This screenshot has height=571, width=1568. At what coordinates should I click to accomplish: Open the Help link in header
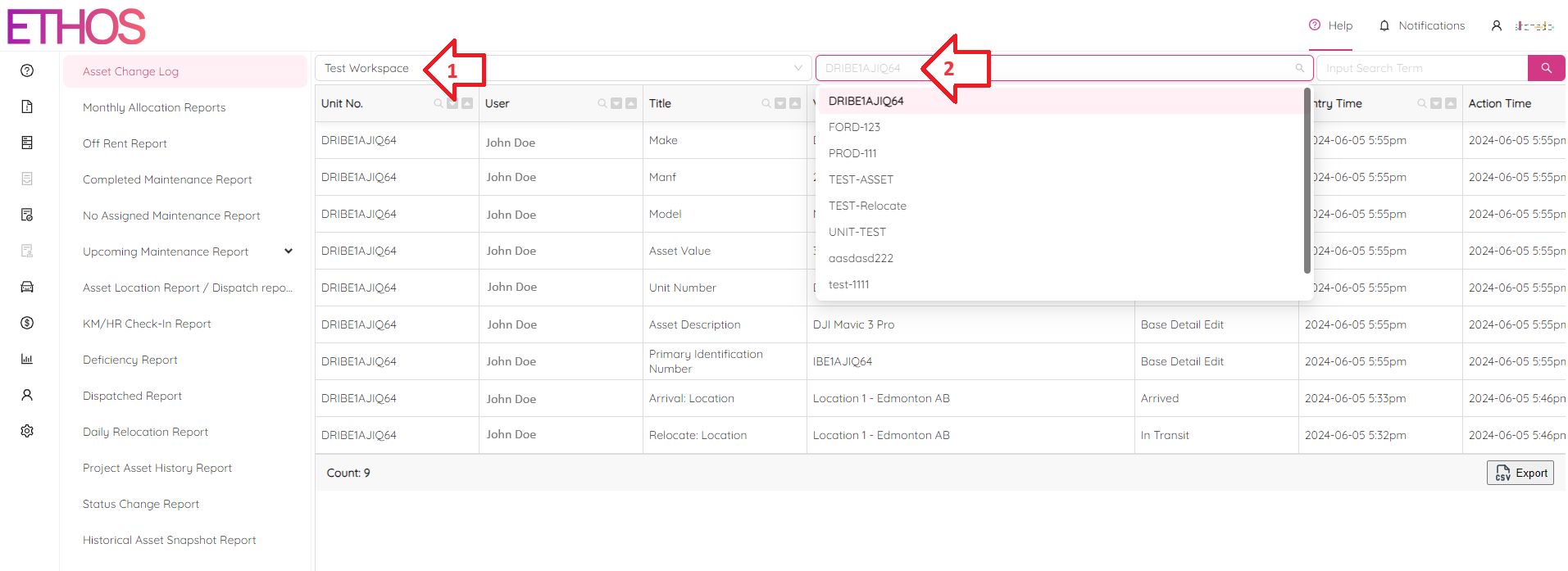coord(1330,25)
